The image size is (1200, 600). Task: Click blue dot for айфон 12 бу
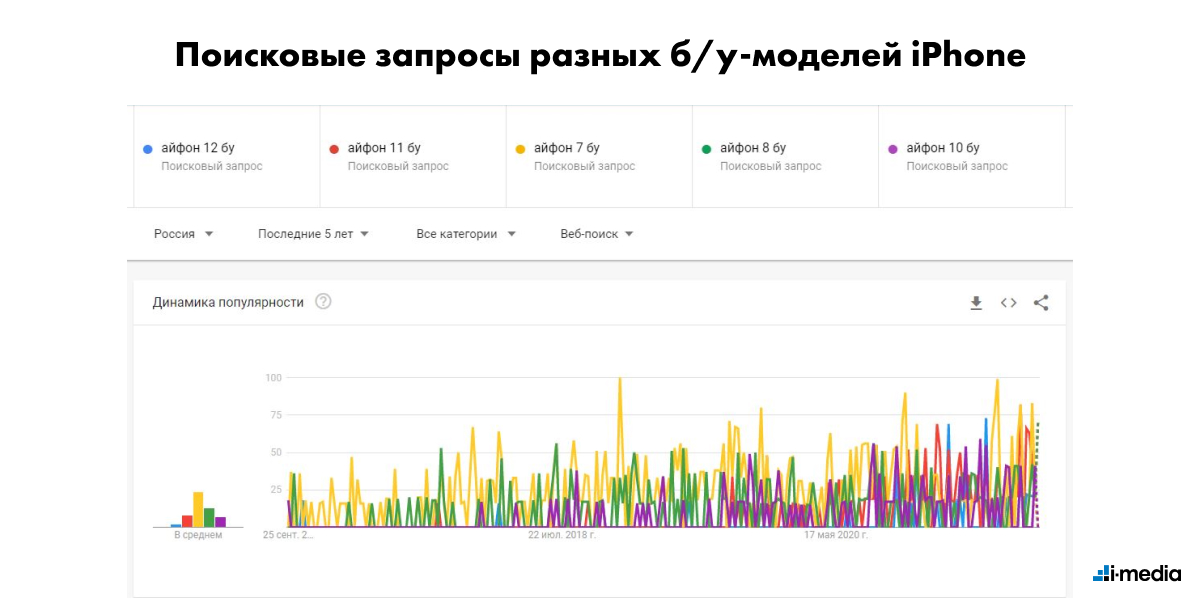tap(148, 149)
